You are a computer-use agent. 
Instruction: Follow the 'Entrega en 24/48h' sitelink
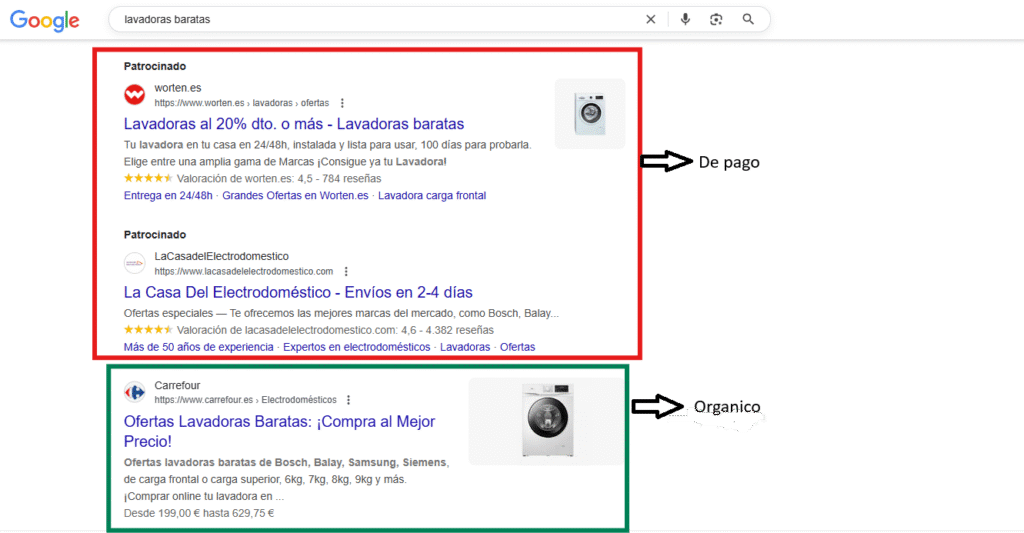(x=168, y=195)
